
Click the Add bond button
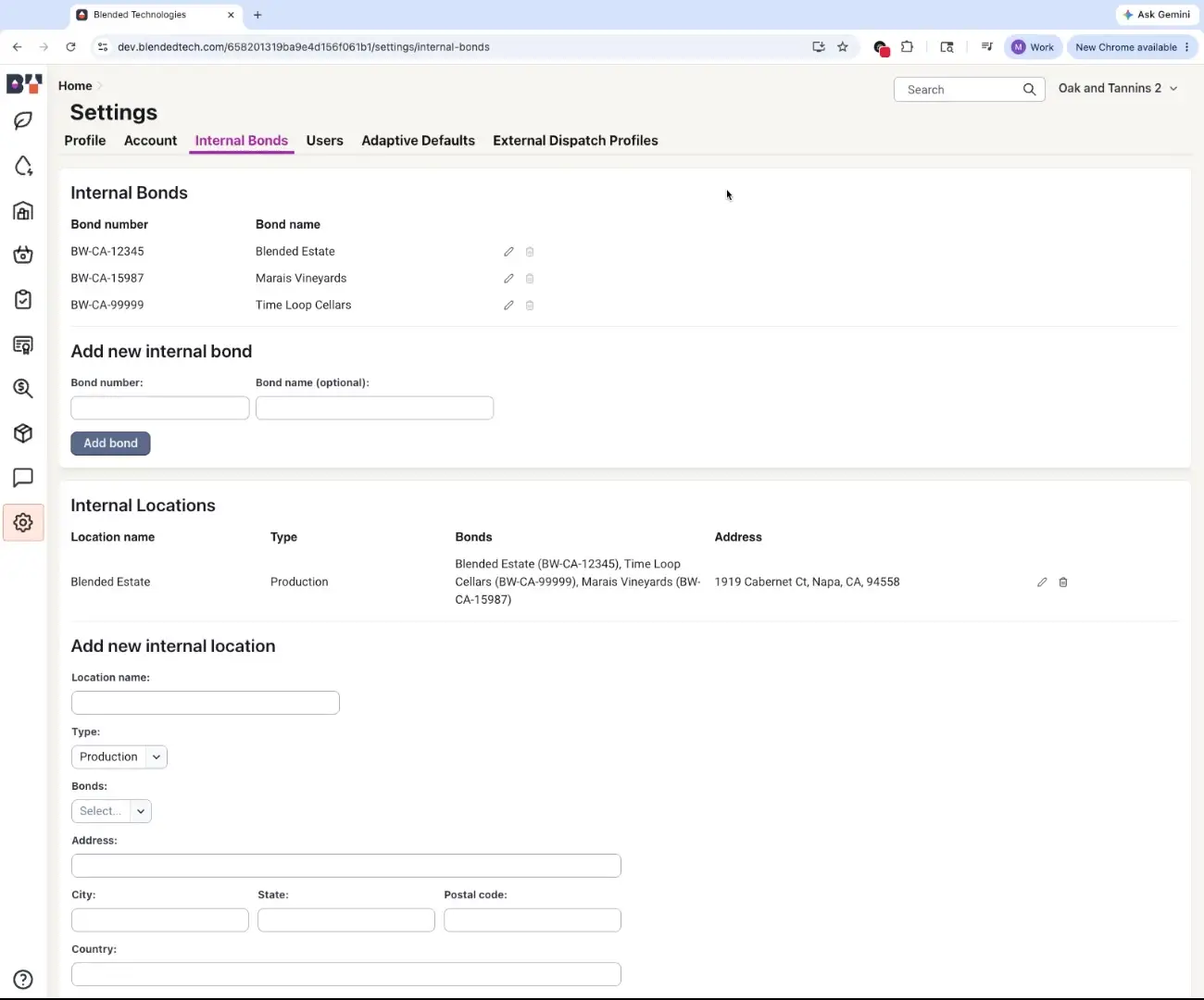pos(110,444)
